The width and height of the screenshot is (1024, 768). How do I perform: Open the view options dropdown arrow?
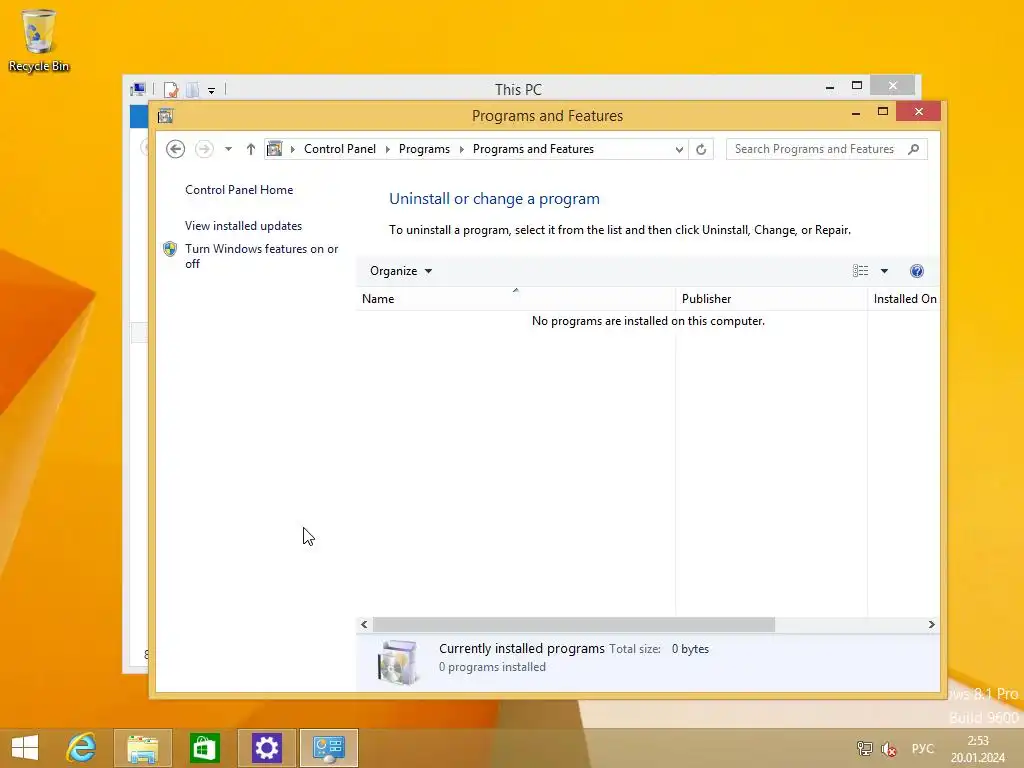coord(884,271)
